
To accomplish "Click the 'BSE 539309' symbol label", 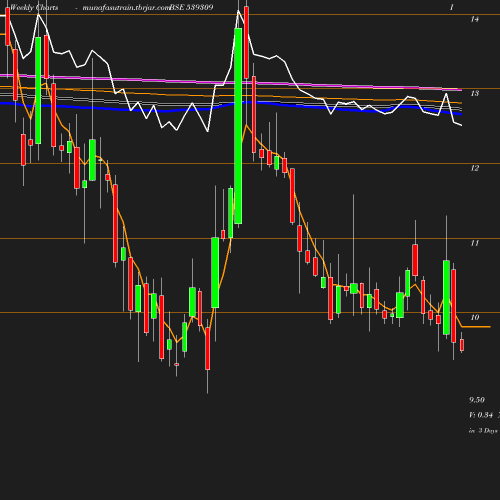I will coord(191,7).
